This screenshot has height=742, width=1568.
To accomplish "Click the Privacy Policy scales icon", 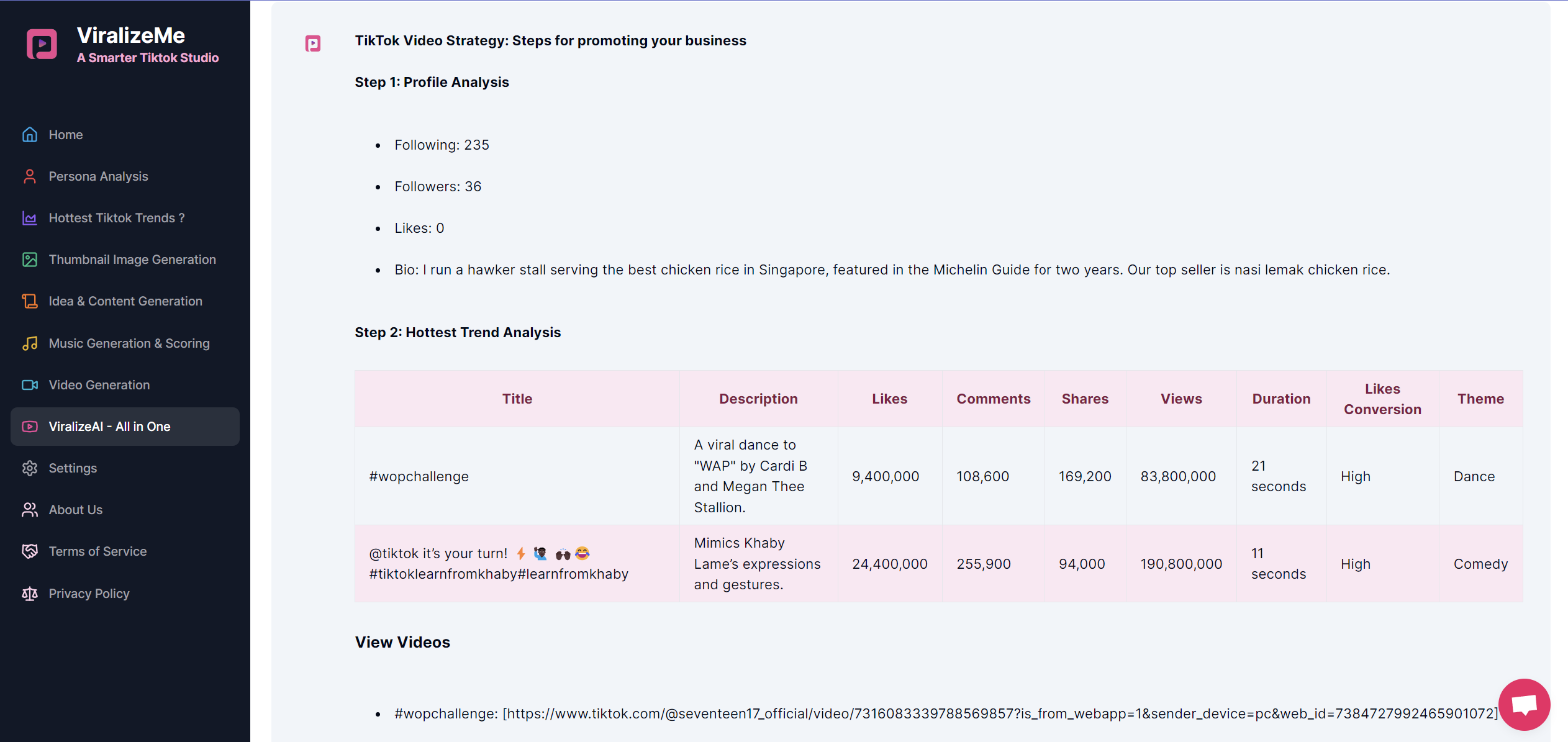I will [x=30, y=594].
